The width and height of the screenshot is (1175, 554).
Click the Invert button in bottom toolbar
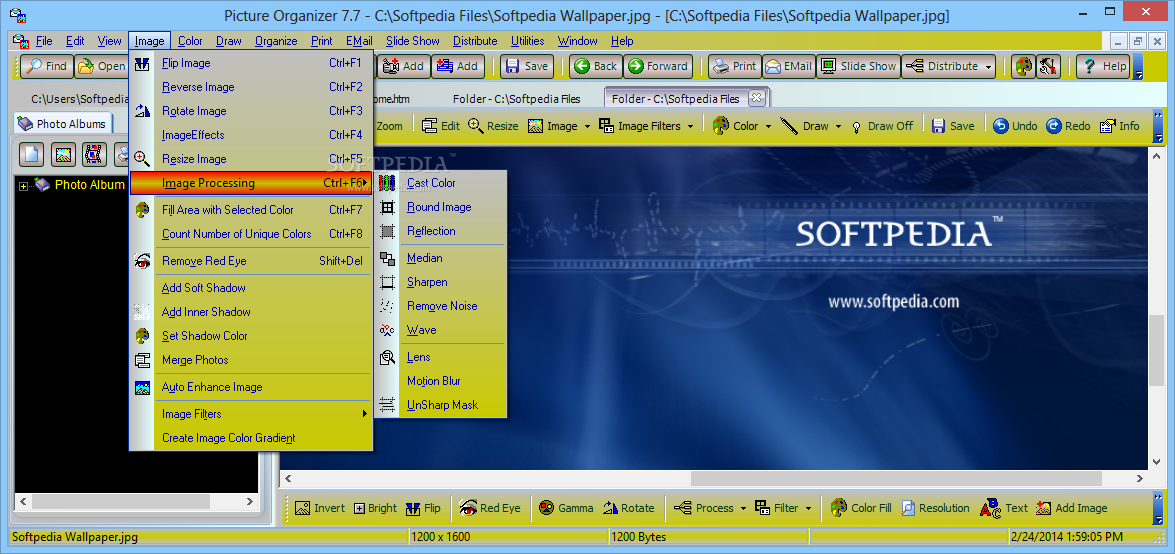(320, 508)
